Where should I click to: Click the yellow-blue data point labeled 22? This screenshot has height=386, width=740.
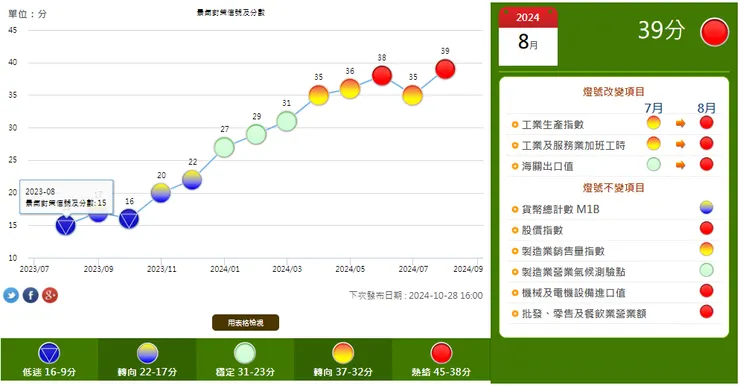tap(192, 180)
